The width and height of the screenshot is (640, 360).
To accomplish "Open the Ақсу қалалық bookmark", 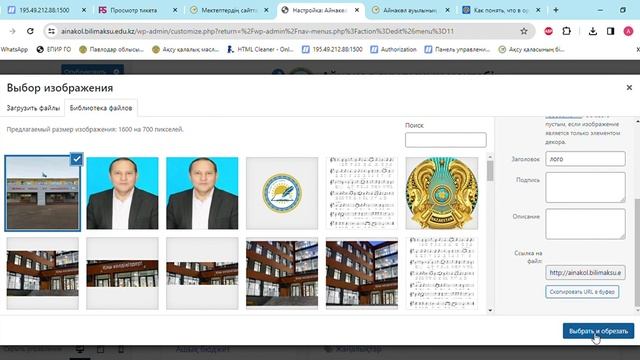I will coord(185,49).
